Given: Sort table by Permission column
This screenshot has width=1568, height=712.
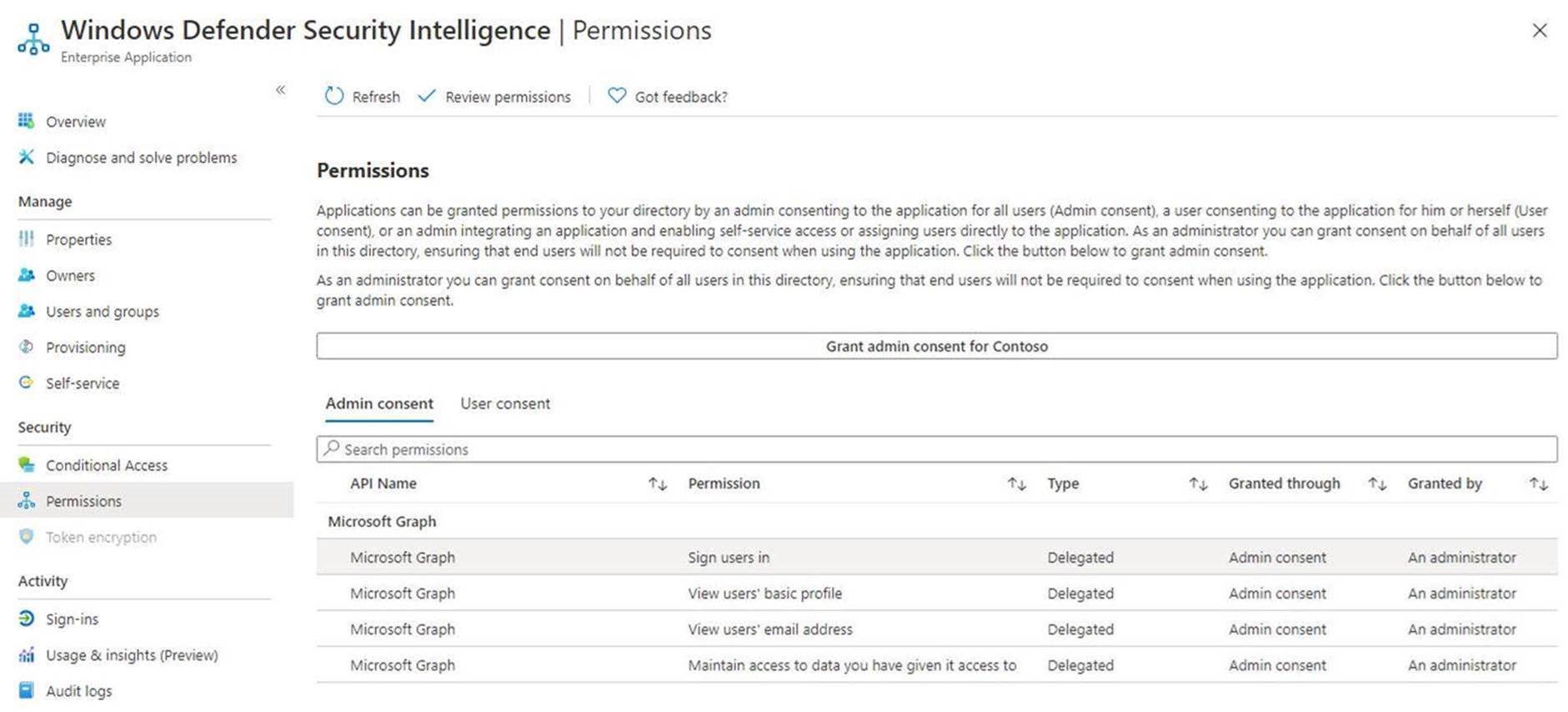Looking at the screenshot, I should [1016, 484].
